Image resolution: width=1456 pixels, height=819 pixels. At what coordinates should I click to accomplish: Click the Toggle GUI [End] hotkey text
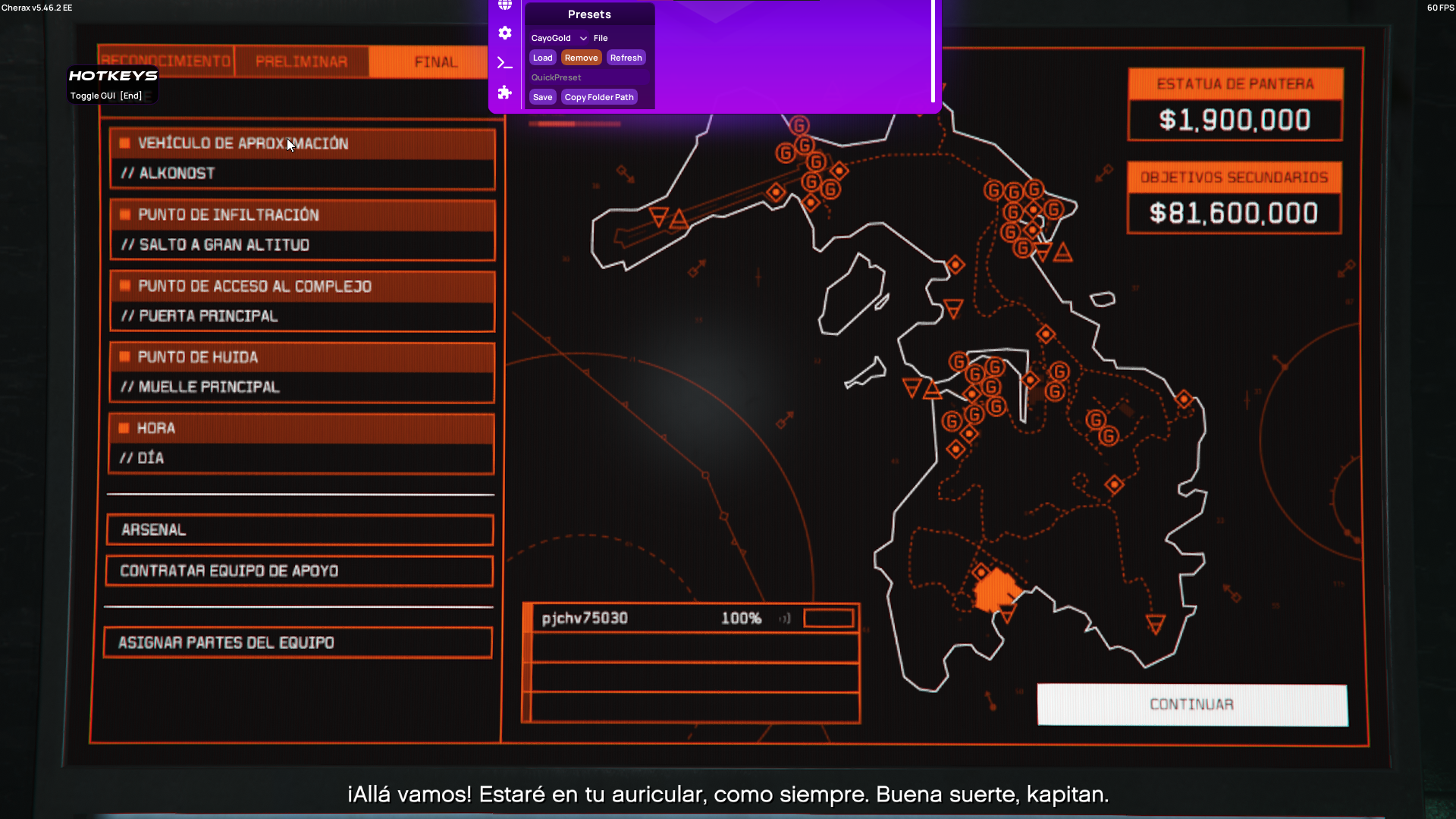point(106,96)
